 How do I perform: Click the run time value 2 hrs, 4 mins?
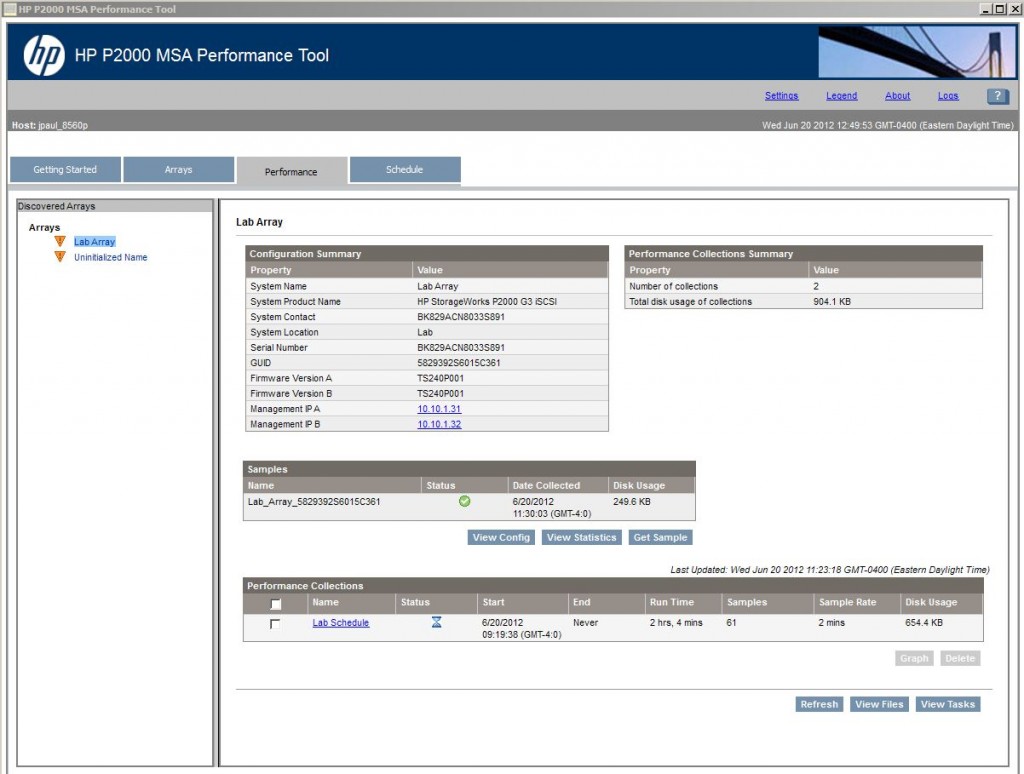[676, 623]
